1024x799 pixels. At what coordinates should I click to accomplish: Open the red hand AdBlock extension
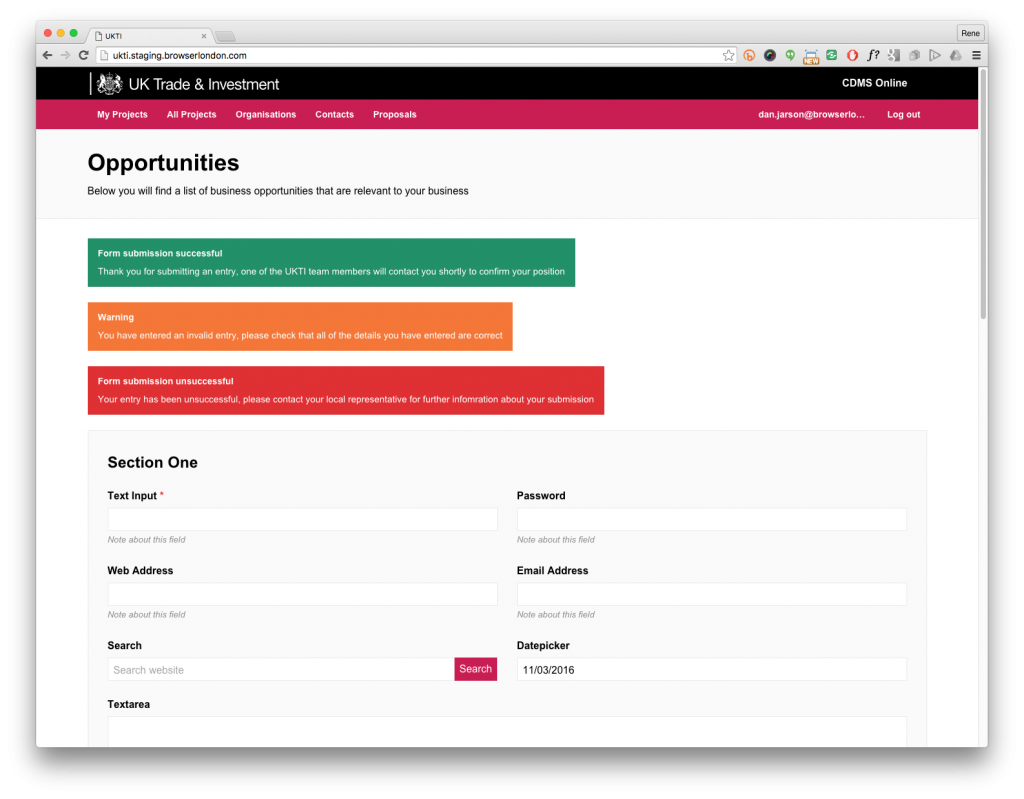pos(852,56)
